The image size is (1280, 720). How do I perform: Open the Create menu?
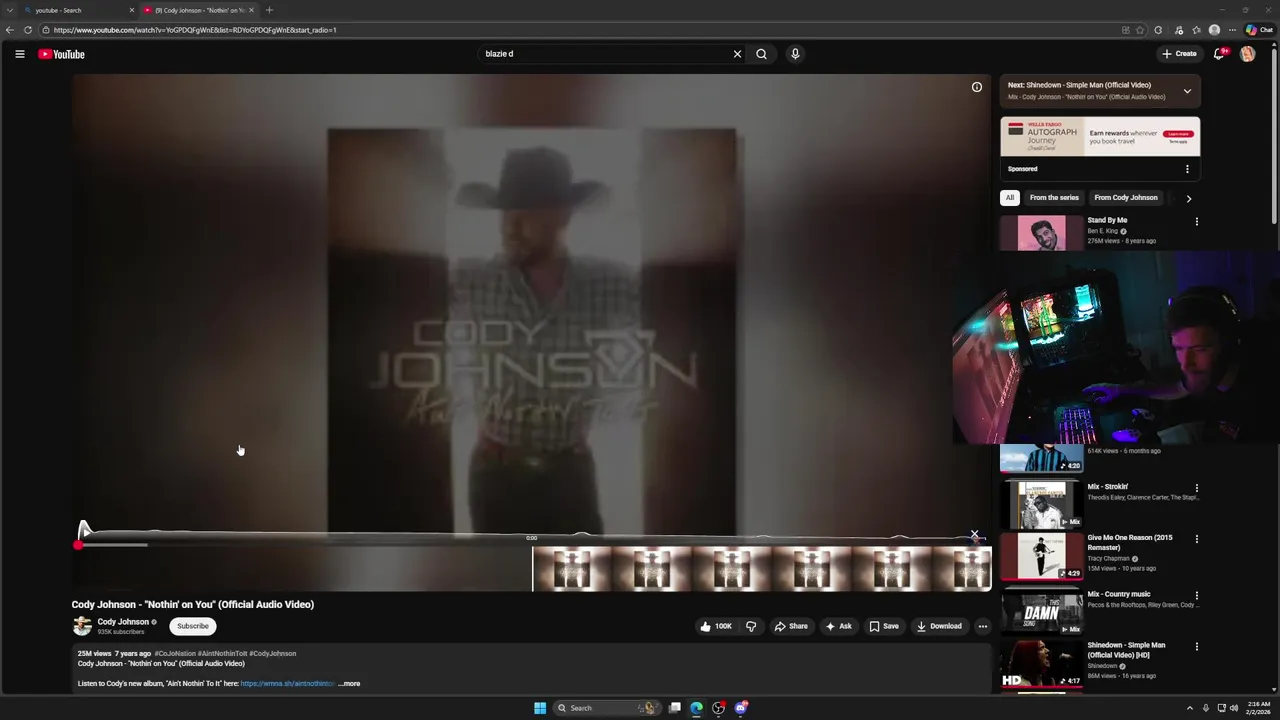point(1179,54)
